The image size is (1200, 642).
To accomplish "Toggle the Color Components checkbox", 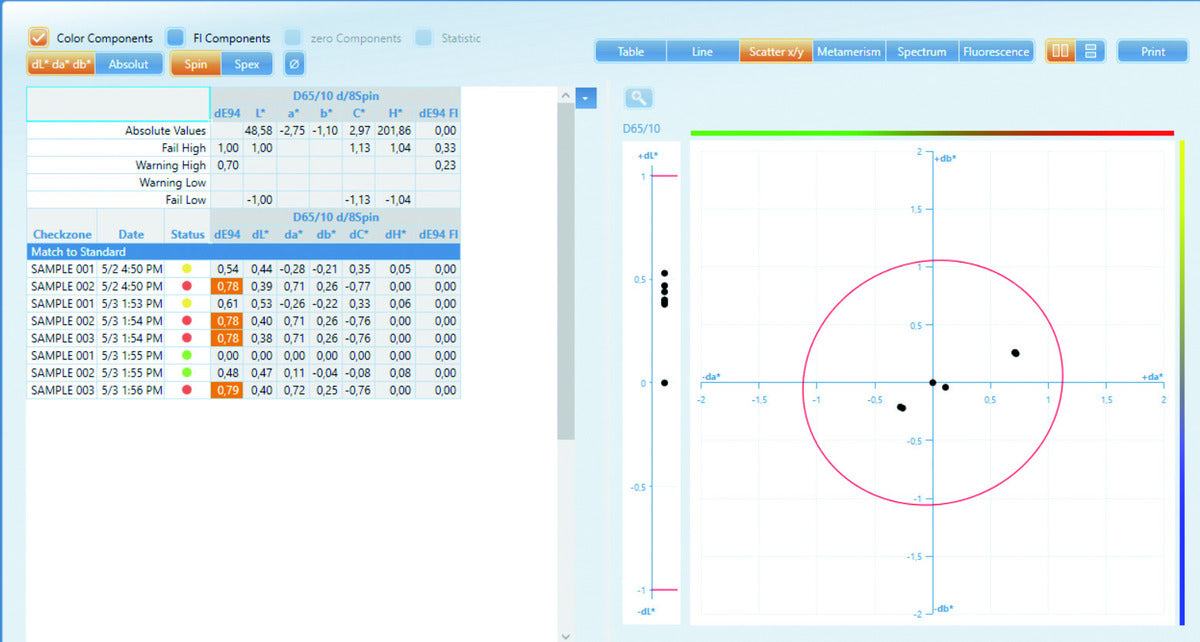I will click(x=38, y=38).
